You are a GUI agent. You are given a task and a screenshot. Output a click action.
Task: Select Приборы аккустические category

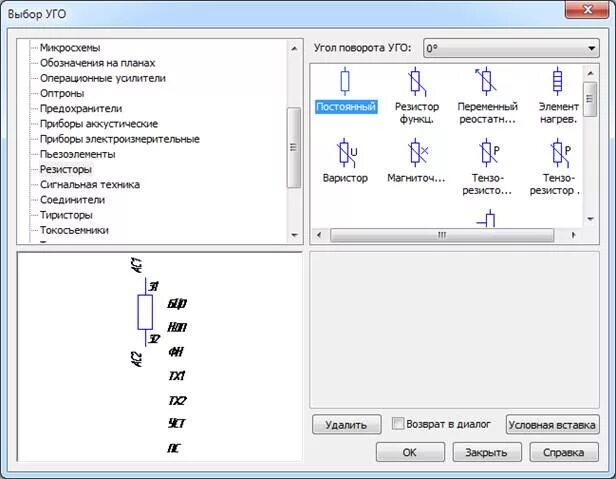pos(99,124)
